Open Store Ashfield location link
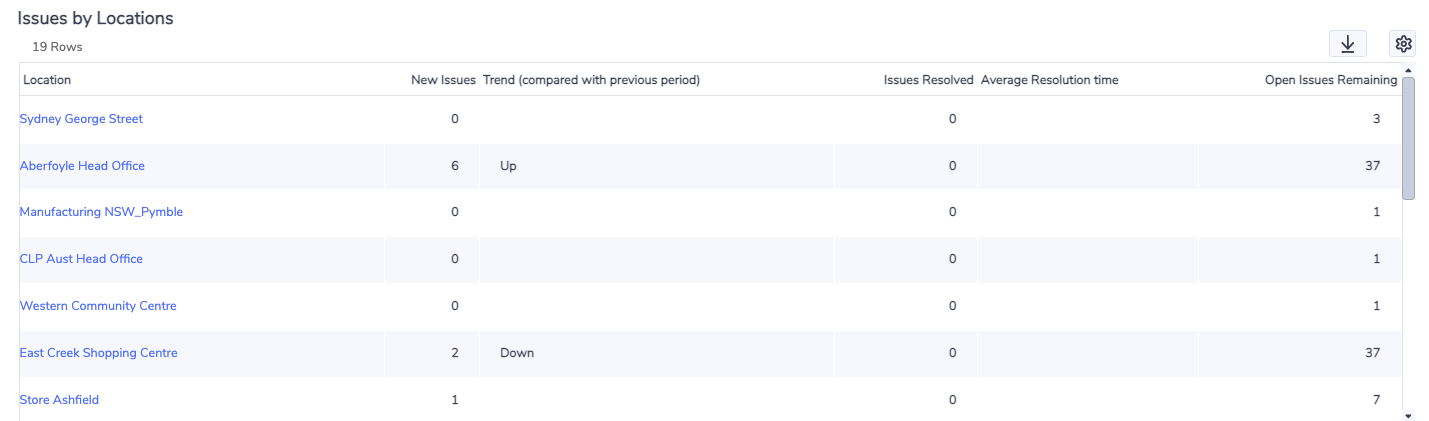Viewport: 1429px width, 421px height. point(59,400)
